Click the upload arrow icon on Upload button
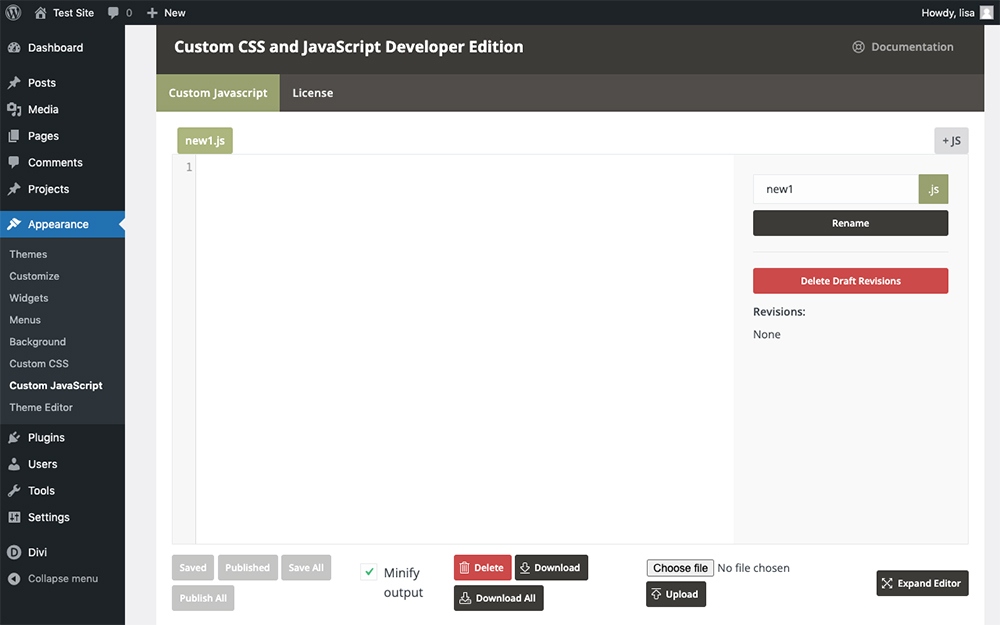The width and height of the screenshot is (1000, 625). [656, 594]
